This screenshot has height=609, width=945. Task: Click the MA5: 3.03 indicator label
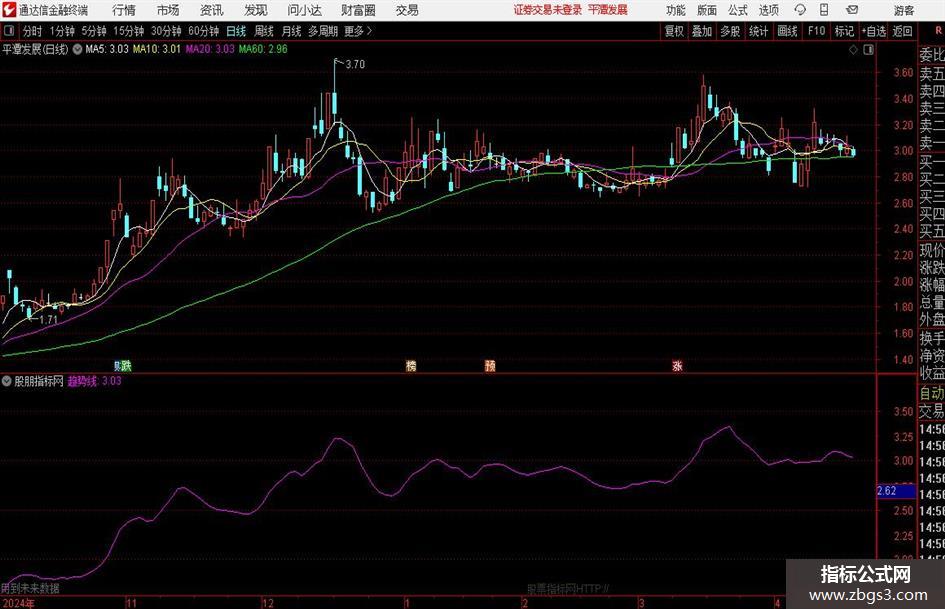(107, 49)
